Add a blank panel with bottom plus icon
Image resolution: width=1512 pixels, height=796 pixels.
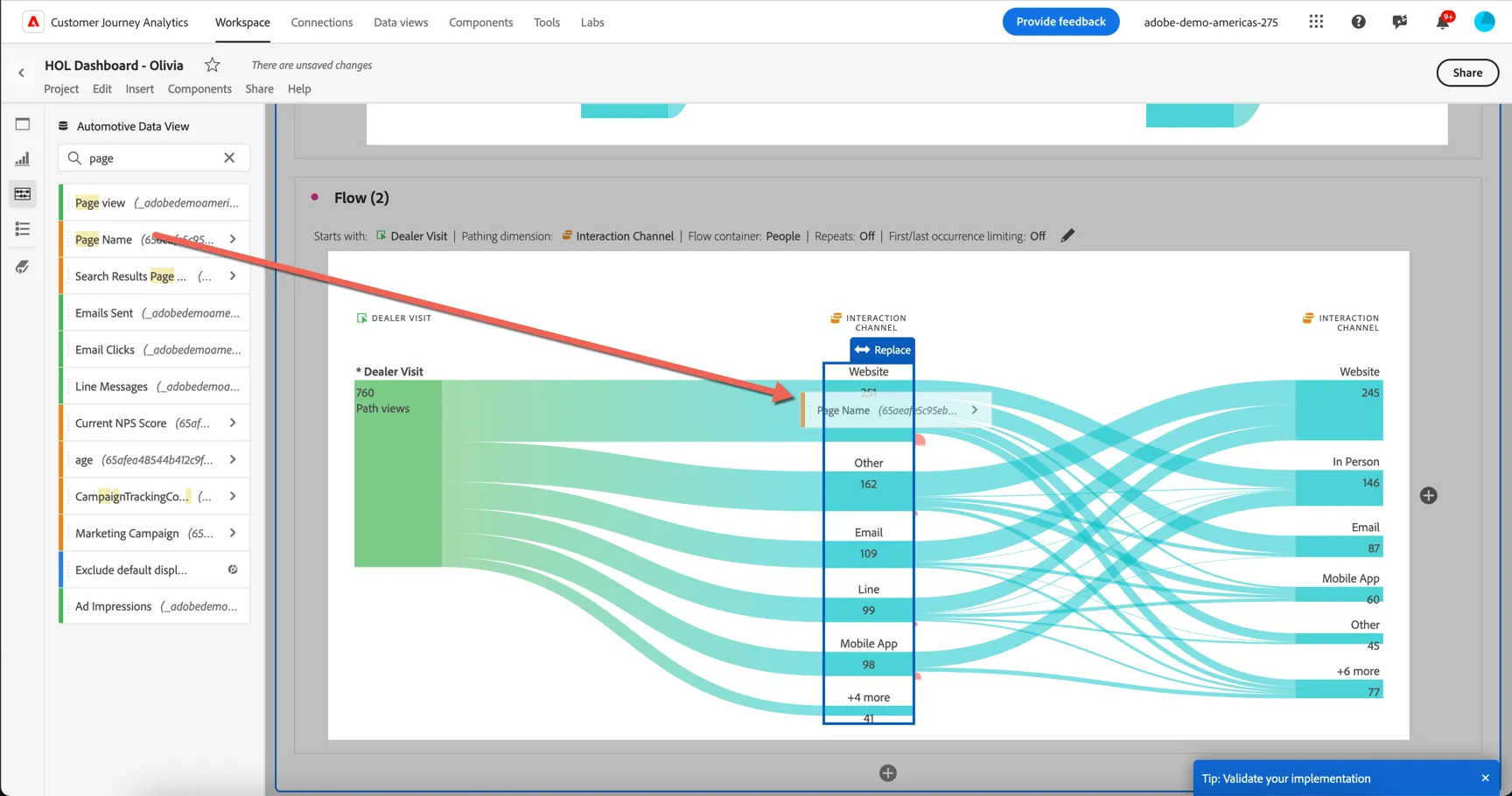pos(888,773)
